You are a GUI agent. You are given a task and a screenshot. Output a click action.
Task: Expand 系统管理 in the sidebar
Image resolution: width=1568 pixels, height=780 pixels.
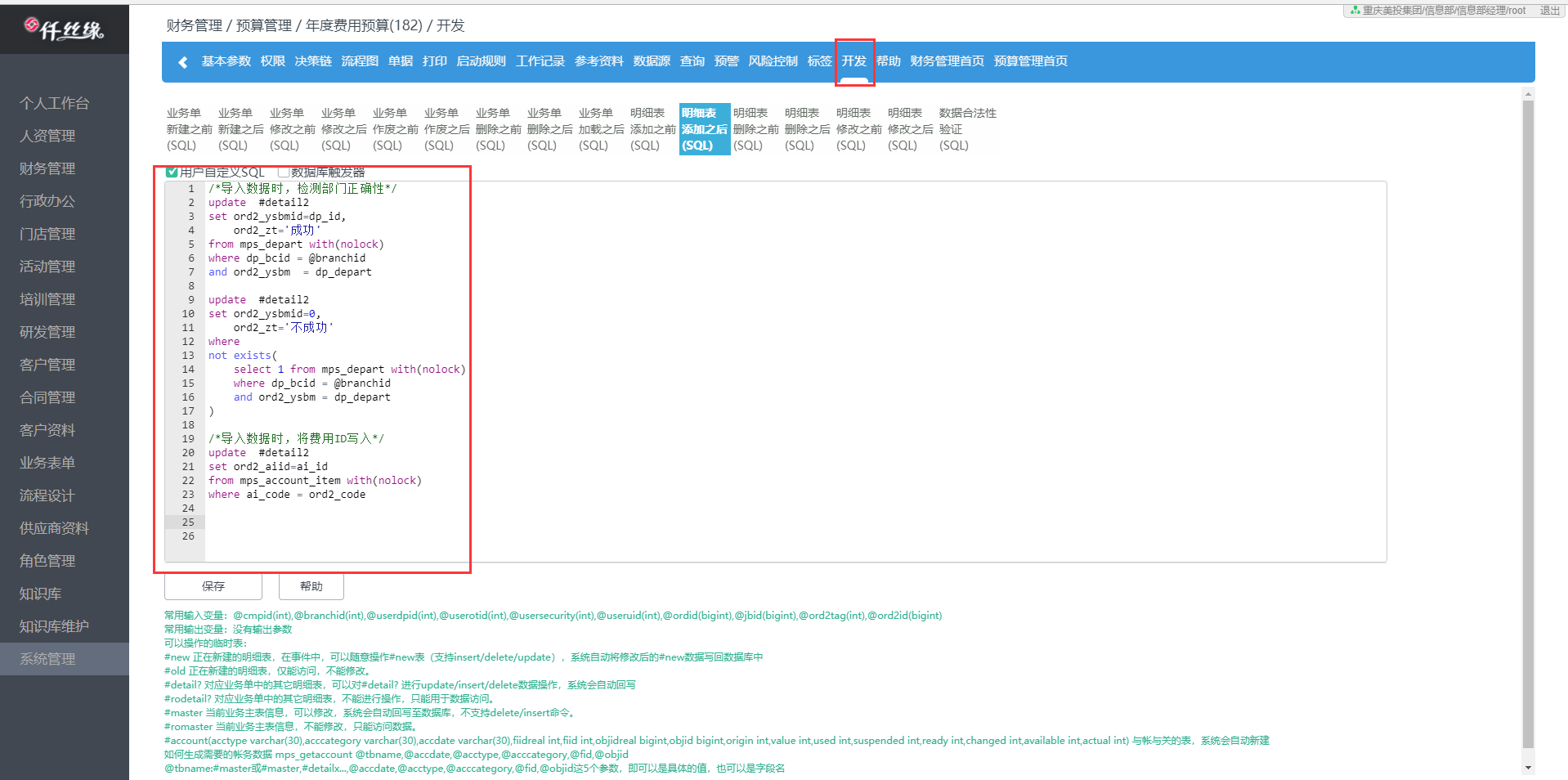click(x=47, y=659)
